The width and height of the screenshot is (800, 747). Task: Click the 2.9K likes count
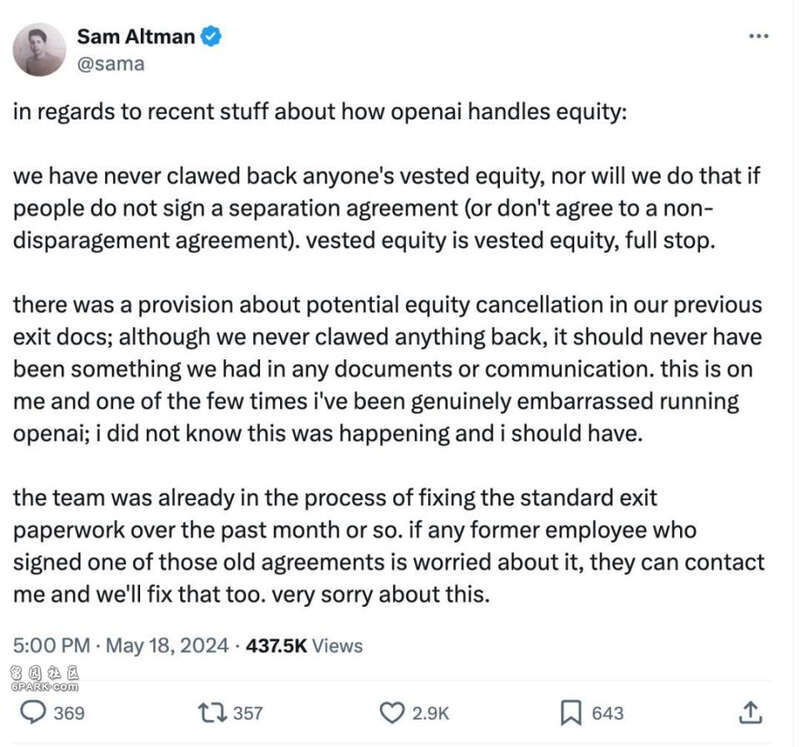431,713
